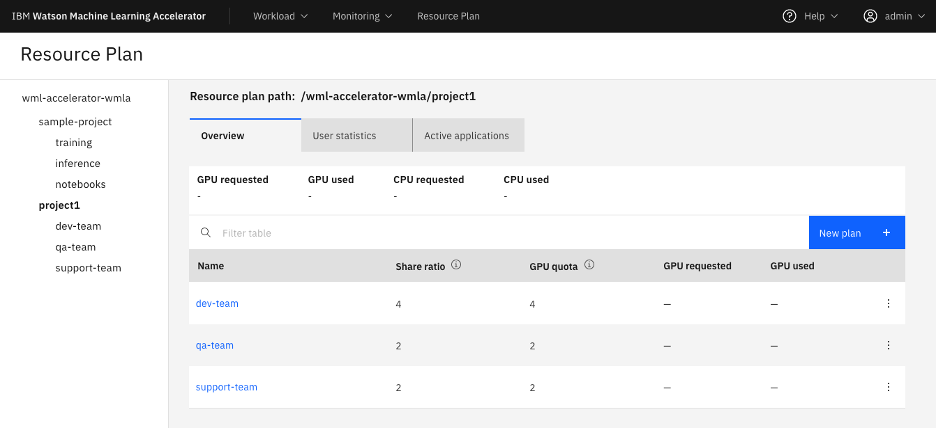936x428 pixels.
Task: Click the search magnifier icon
Action: pos(205,233)
